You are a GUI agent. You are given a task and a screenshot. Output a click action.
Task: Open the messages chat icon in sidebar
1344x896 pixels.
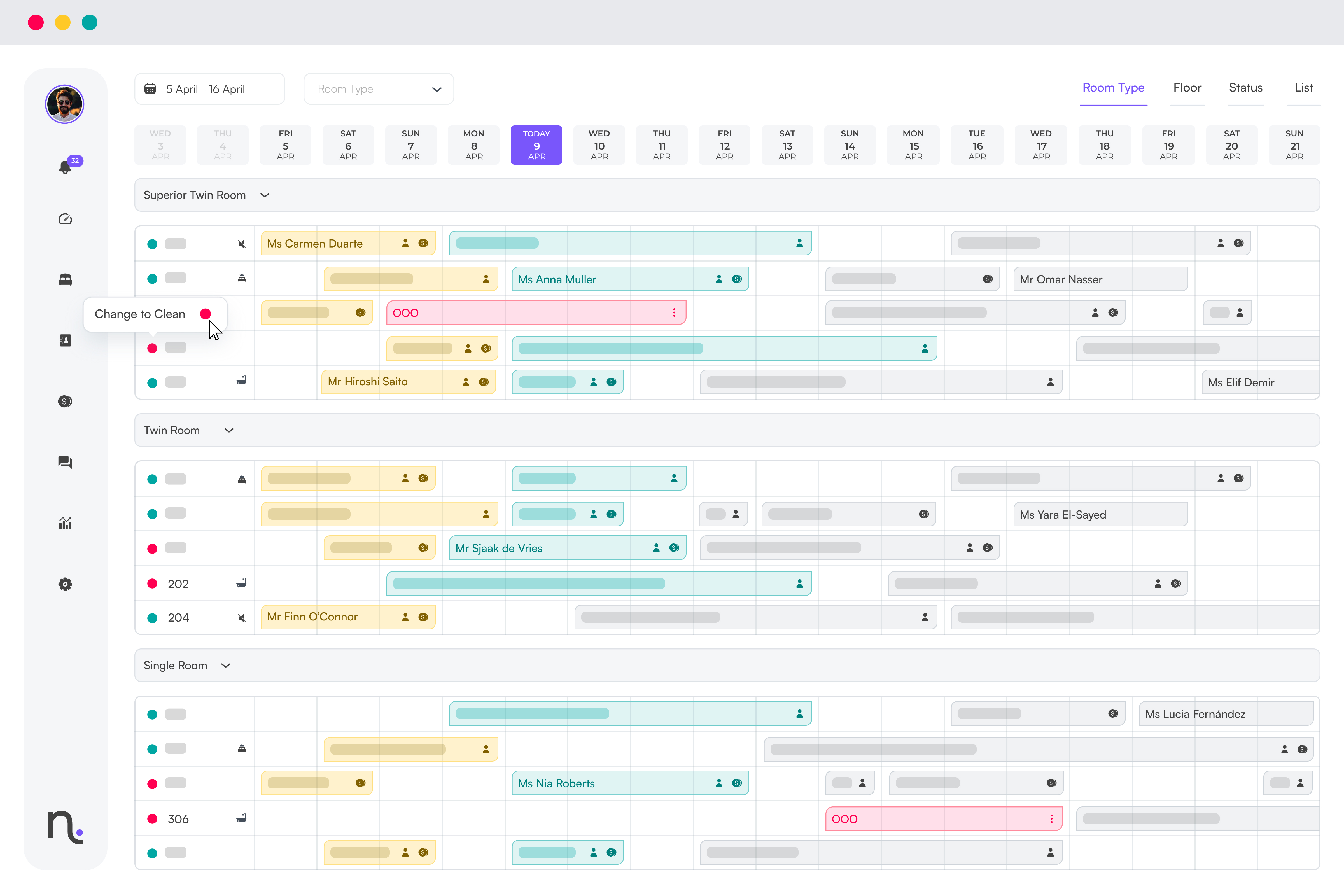65,462
